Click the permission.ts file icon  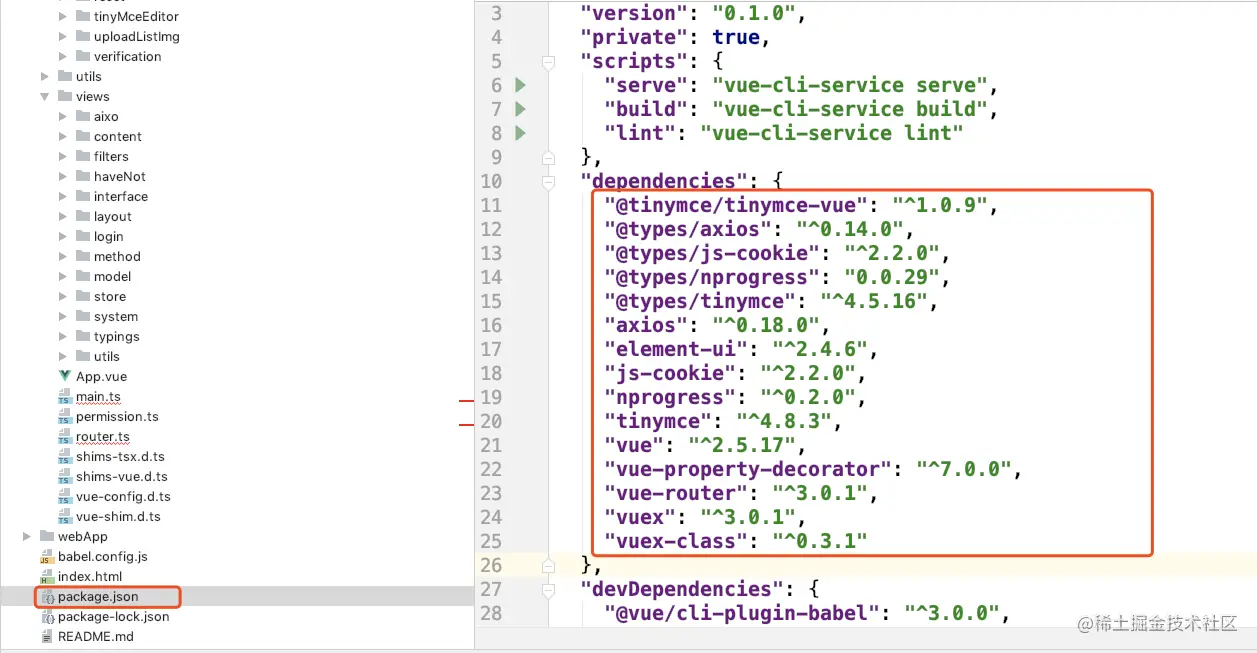click(66, 417)
